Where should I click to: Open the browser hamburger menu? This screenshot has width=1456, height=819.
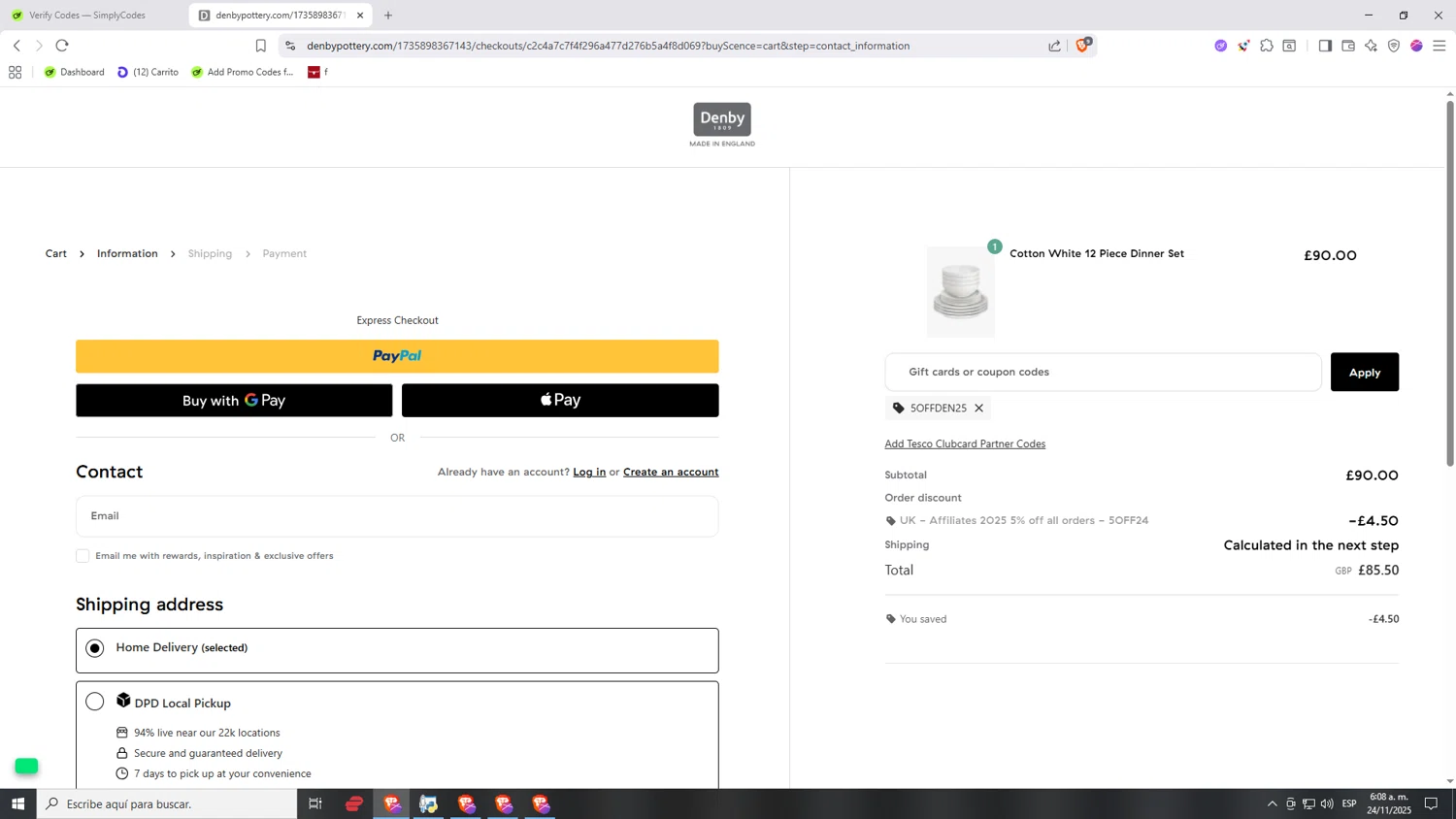(1439, 46)
